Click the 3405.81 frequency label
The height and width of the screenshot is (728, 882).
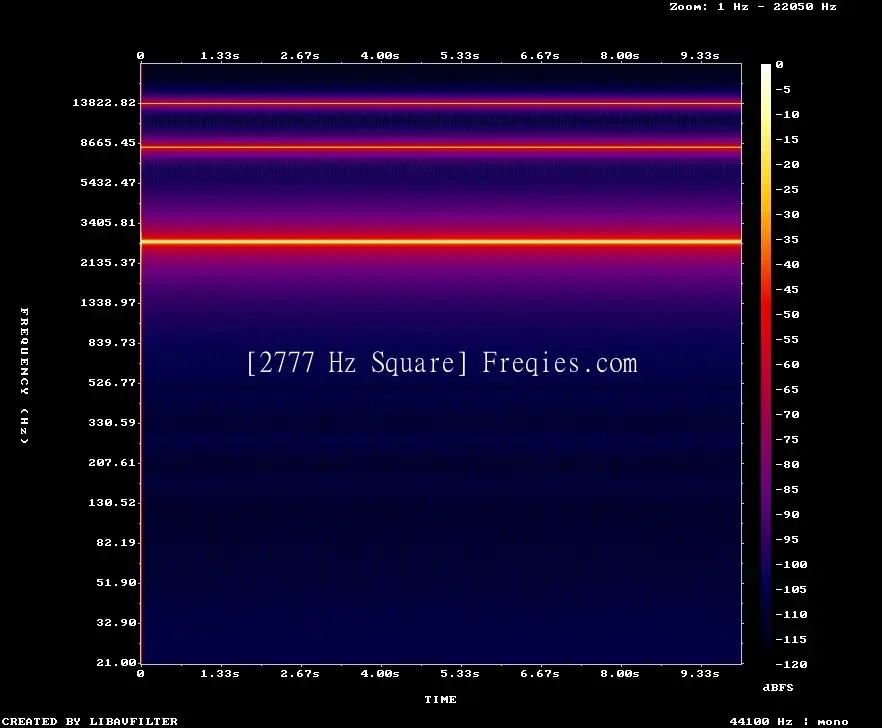coord(108,222)
